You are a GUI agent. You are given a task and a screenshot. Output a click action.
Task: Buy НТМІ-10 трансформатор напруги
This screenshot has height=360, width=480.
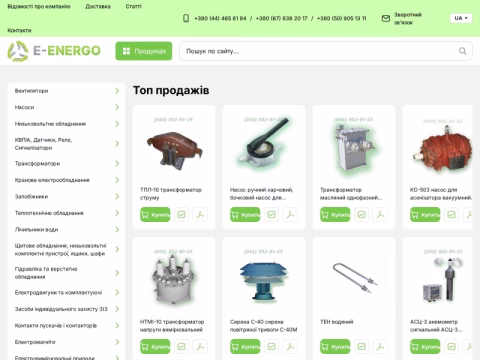(x=155, y=347)
